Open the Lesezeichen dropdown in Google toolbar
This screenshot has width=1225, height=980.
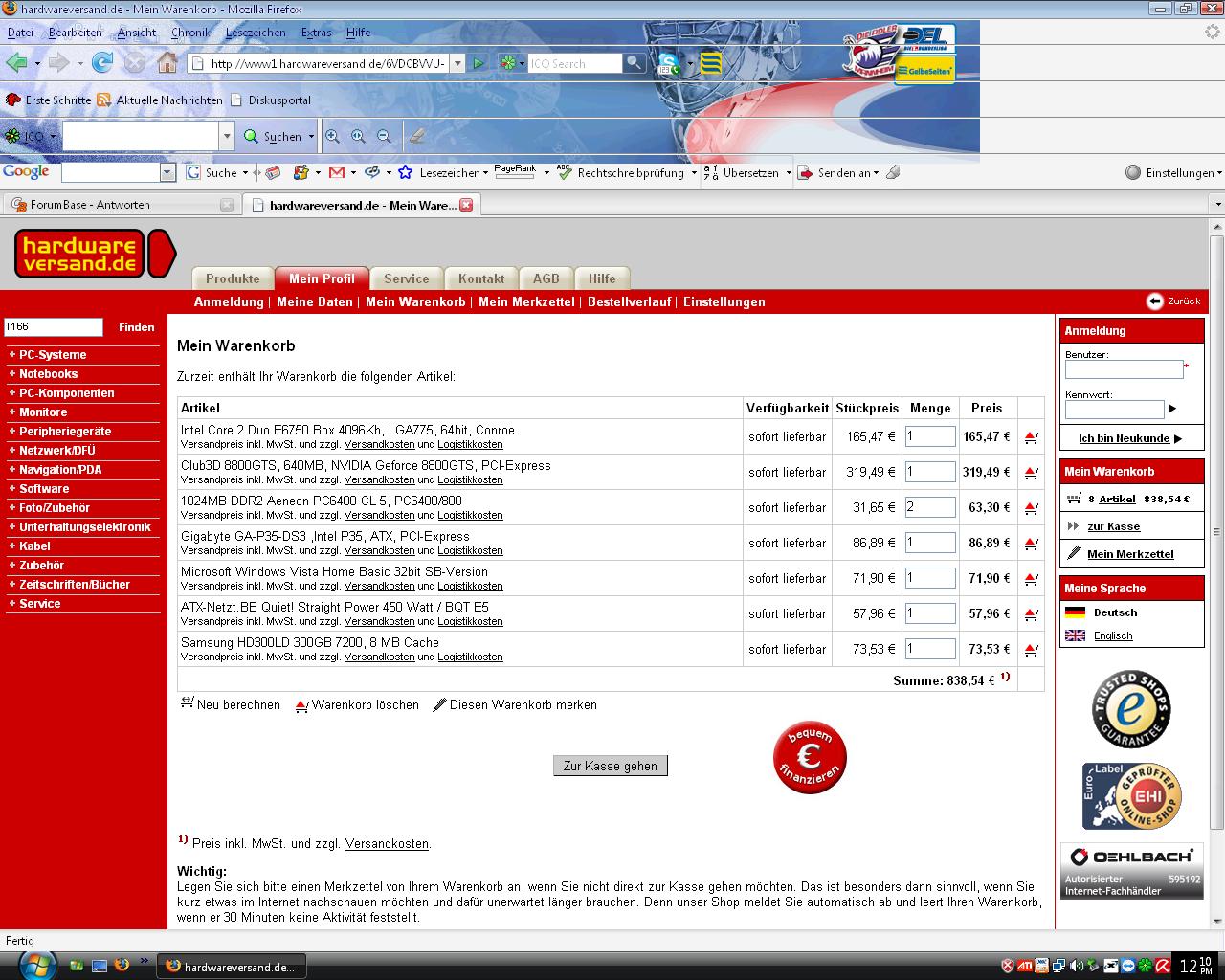tap(485, 173)
